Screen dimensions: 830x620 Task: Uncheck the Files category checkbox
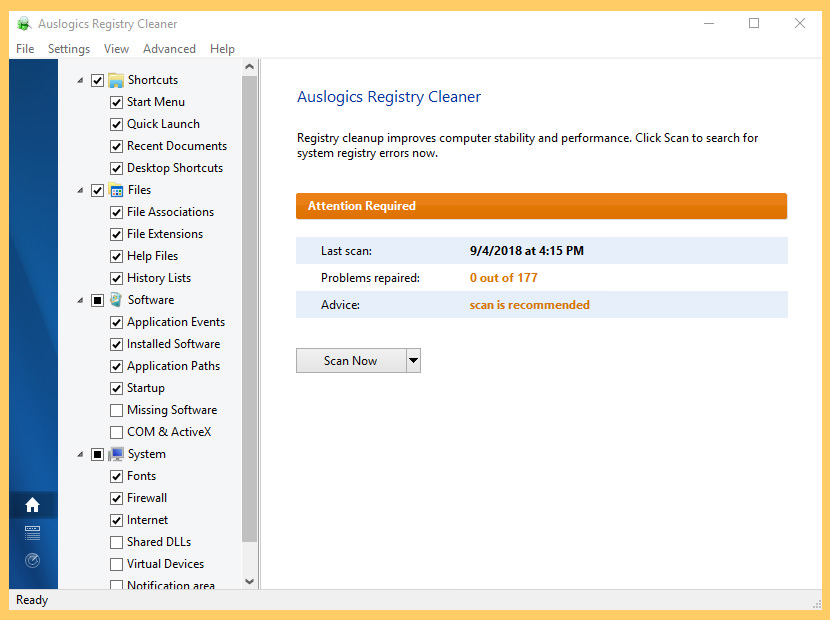(x=97, y=191)
